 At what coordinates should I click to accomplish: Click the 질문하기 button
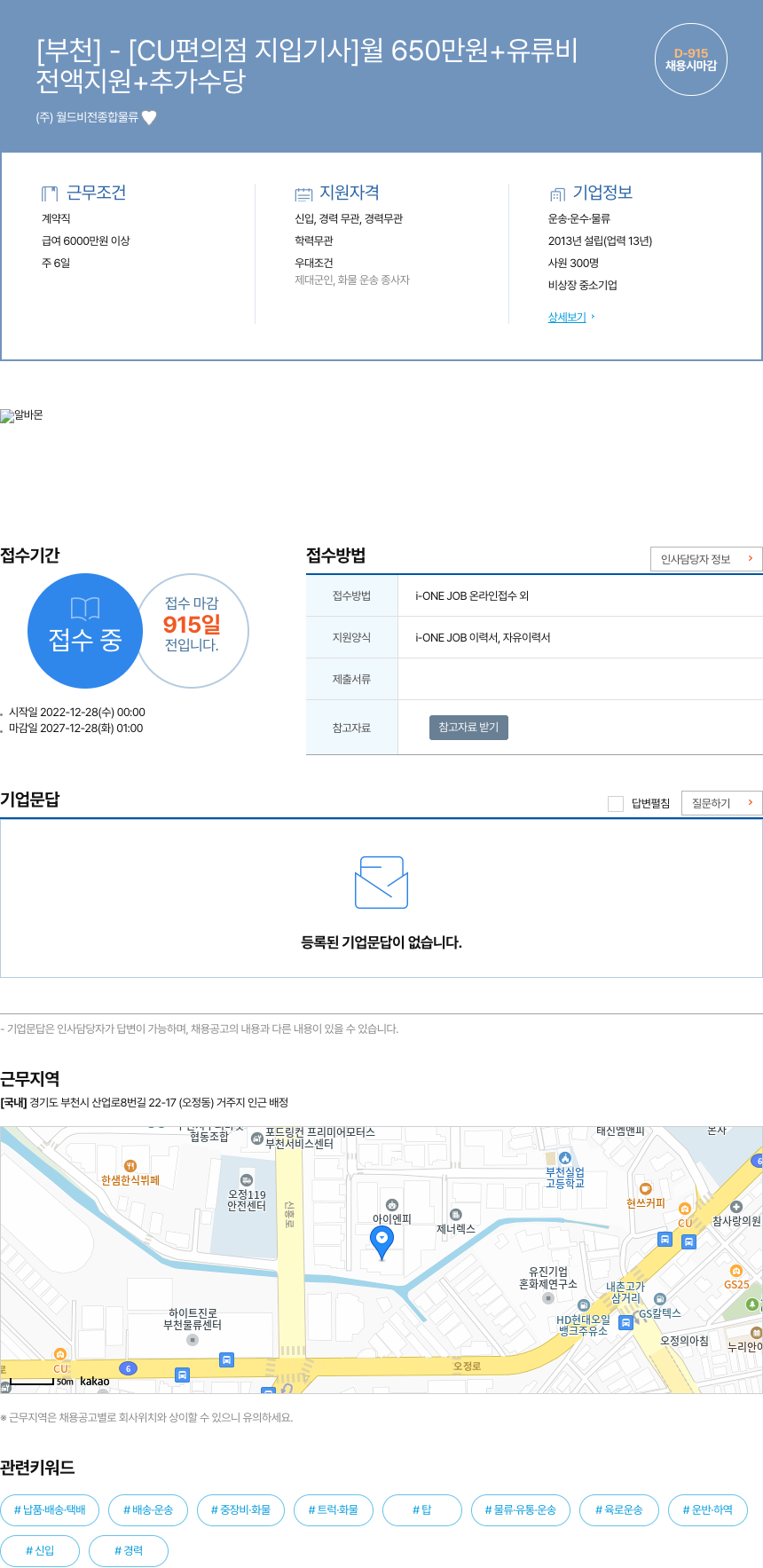click(x=722, y=803)
